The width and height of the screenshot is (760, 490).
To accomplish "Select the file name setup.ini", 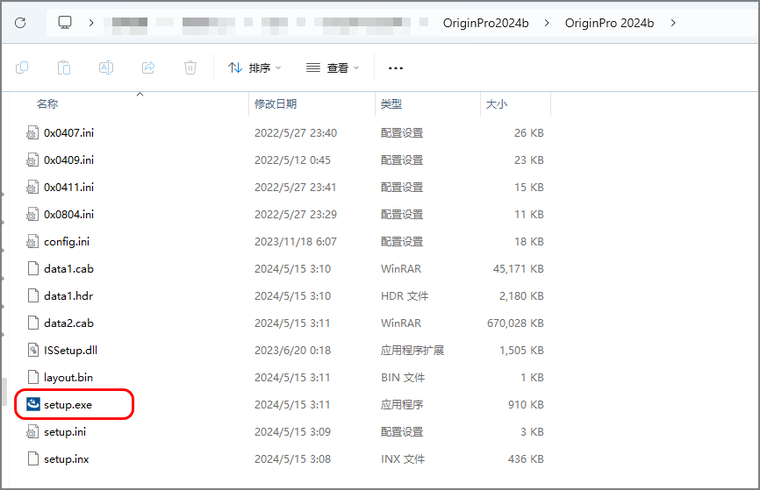I will coord(65,432).
